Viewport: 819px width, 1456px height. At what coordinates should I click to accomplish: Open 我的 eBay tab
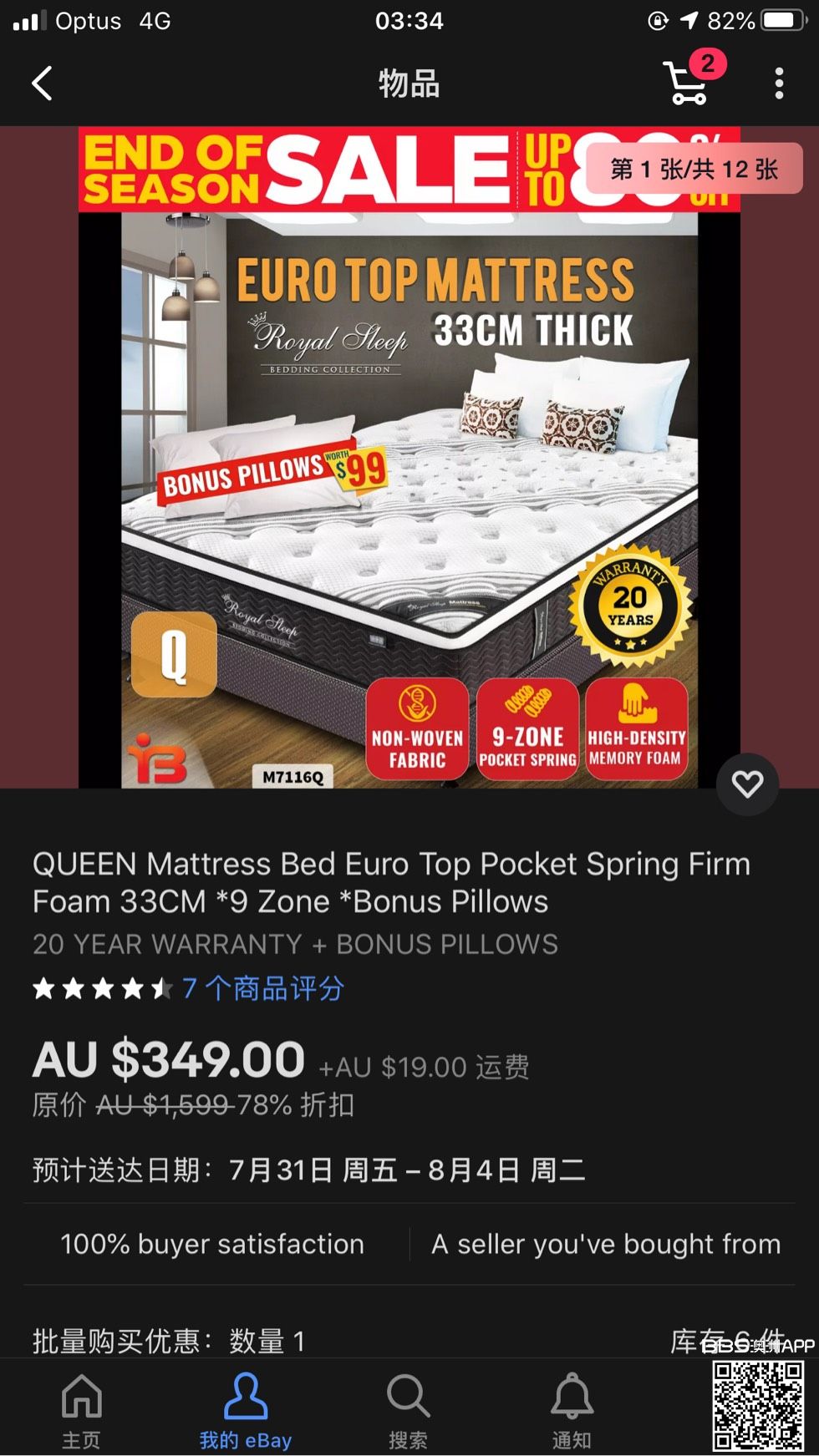246,1410
